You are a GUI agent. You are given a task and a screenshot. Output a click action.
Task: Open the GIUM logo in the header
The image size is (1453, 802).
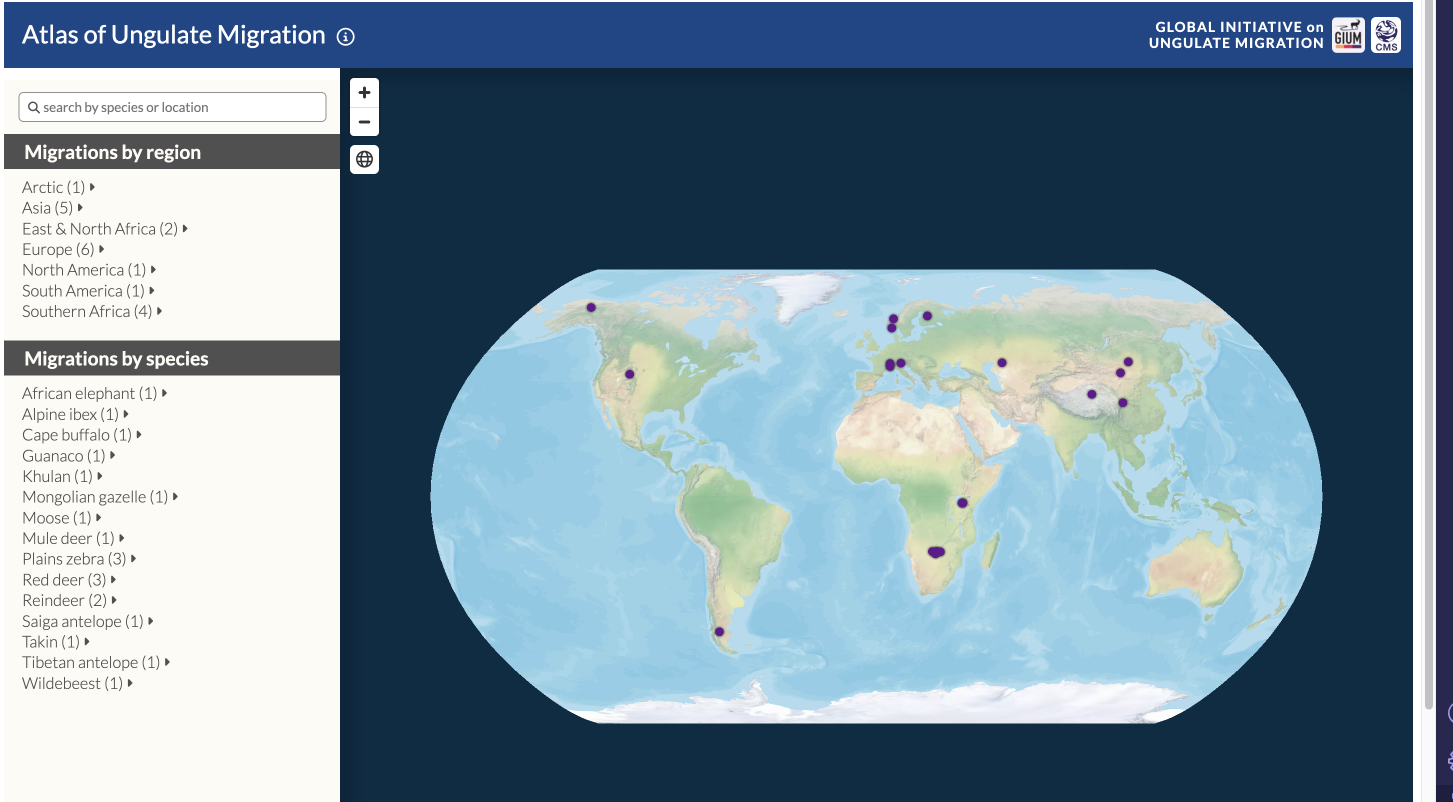tap(1348, 35)
